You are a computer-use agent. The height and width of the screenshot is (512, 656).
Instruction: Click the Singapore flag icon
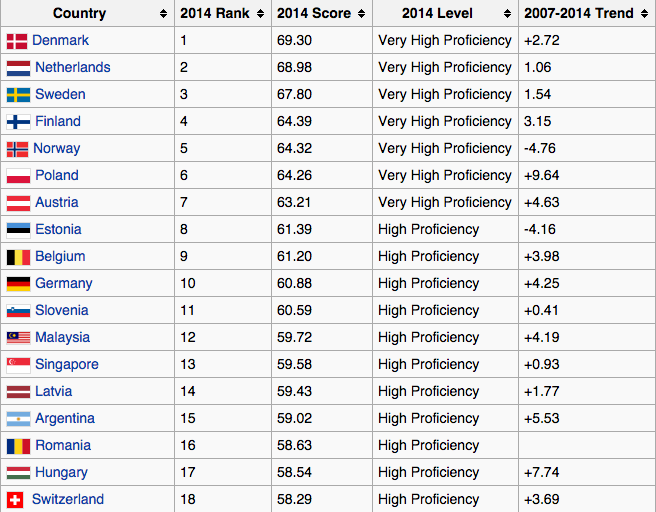tap(18, 365)
